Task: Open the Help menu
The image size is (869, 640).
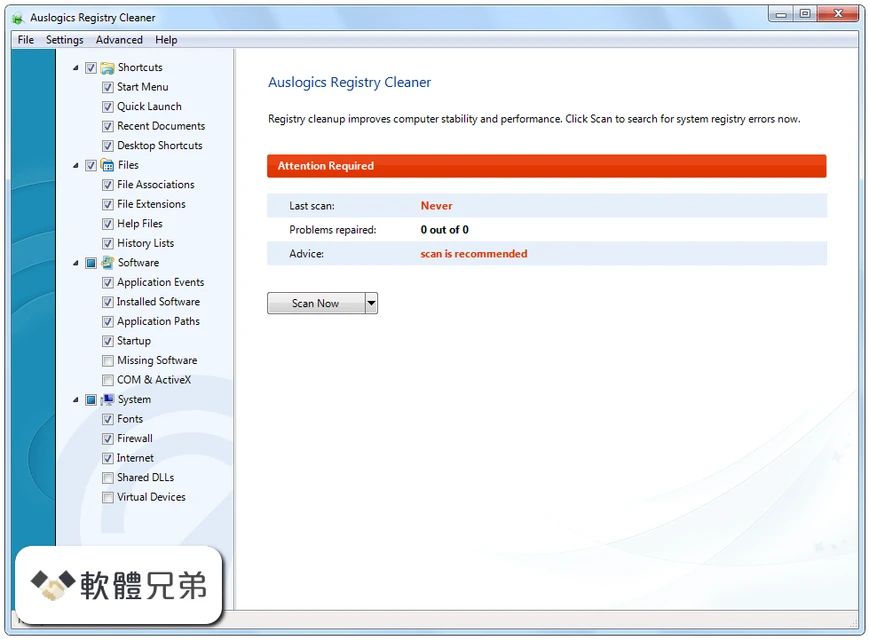Action: click(x=166, y=40)
